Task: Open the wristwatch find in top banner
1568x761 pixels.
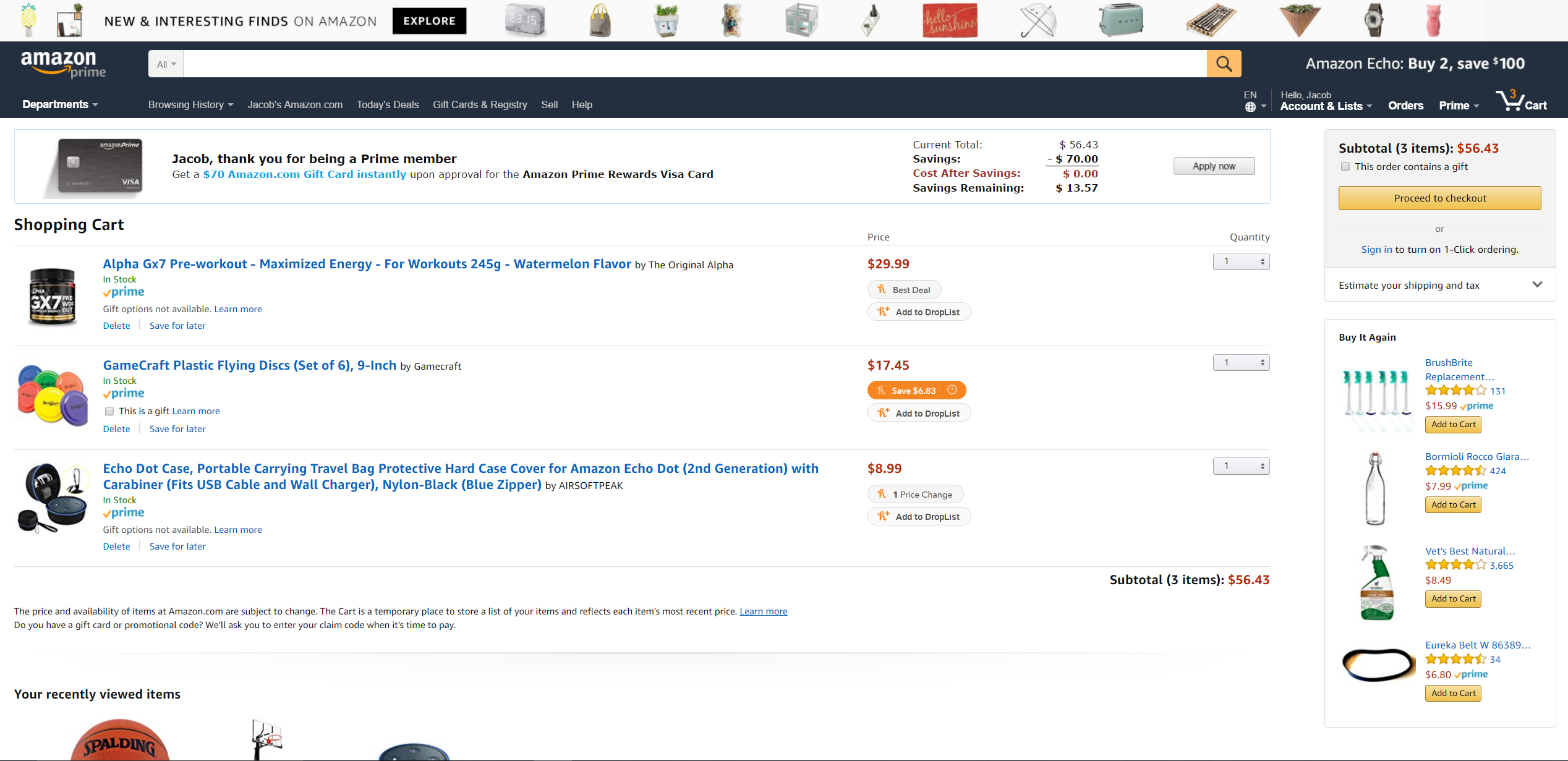Action: click(x=1373, y=20)
